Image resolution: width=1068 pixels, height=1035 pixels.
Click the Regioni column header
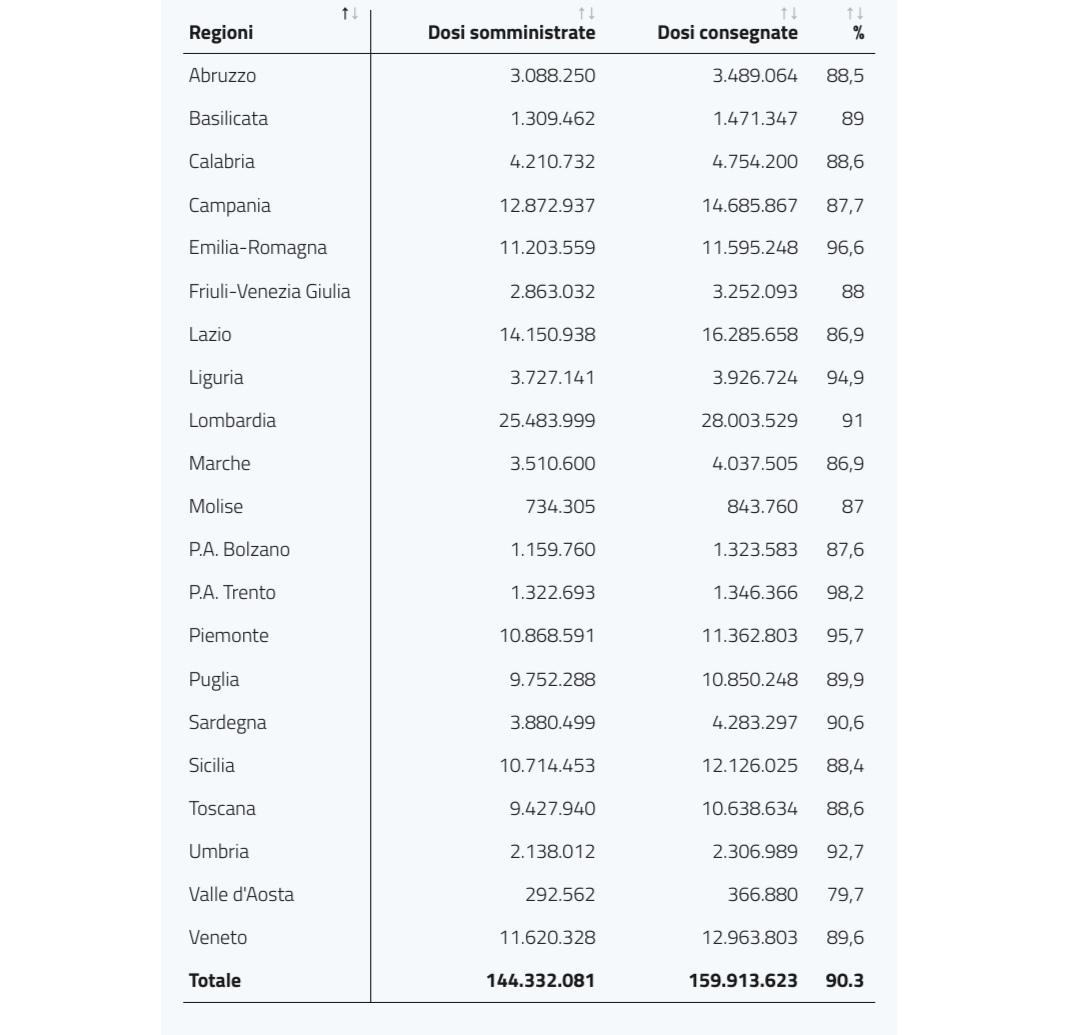221,33
